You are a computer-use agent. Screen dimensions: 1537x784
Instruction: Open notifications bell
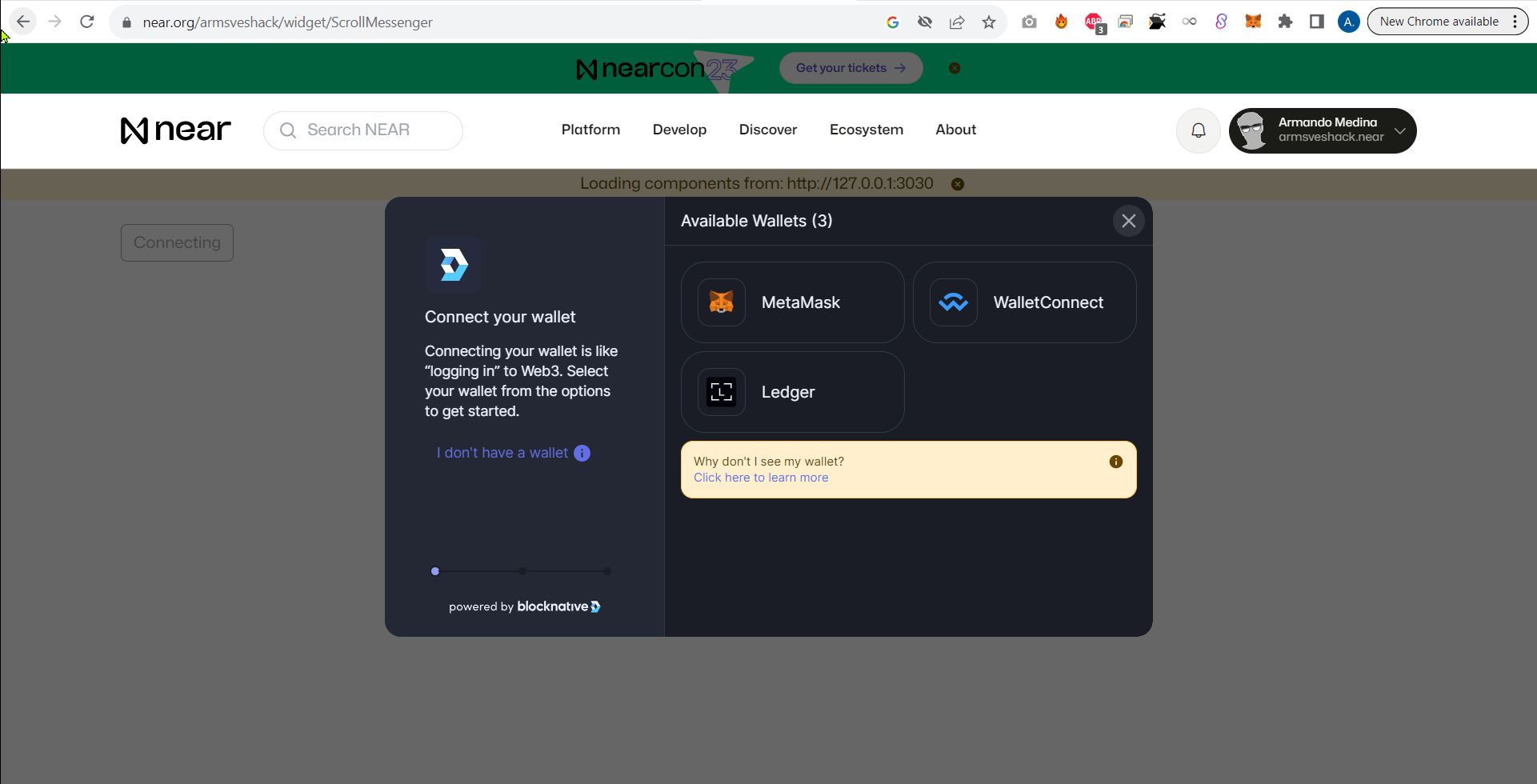point(1198,130)
